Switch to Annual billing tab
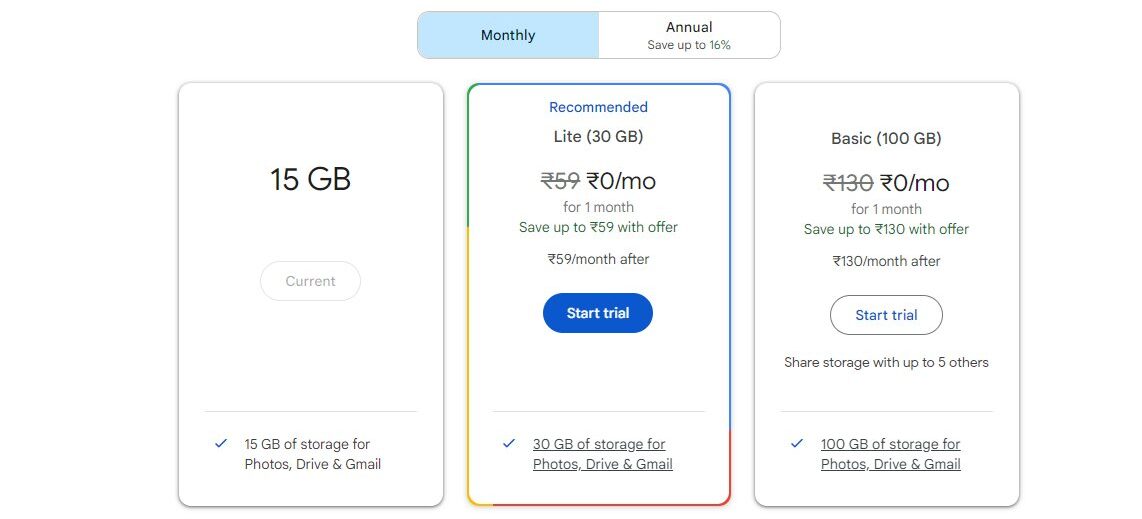The width and height of the screenshot is (1142, 519). point(689,35)
